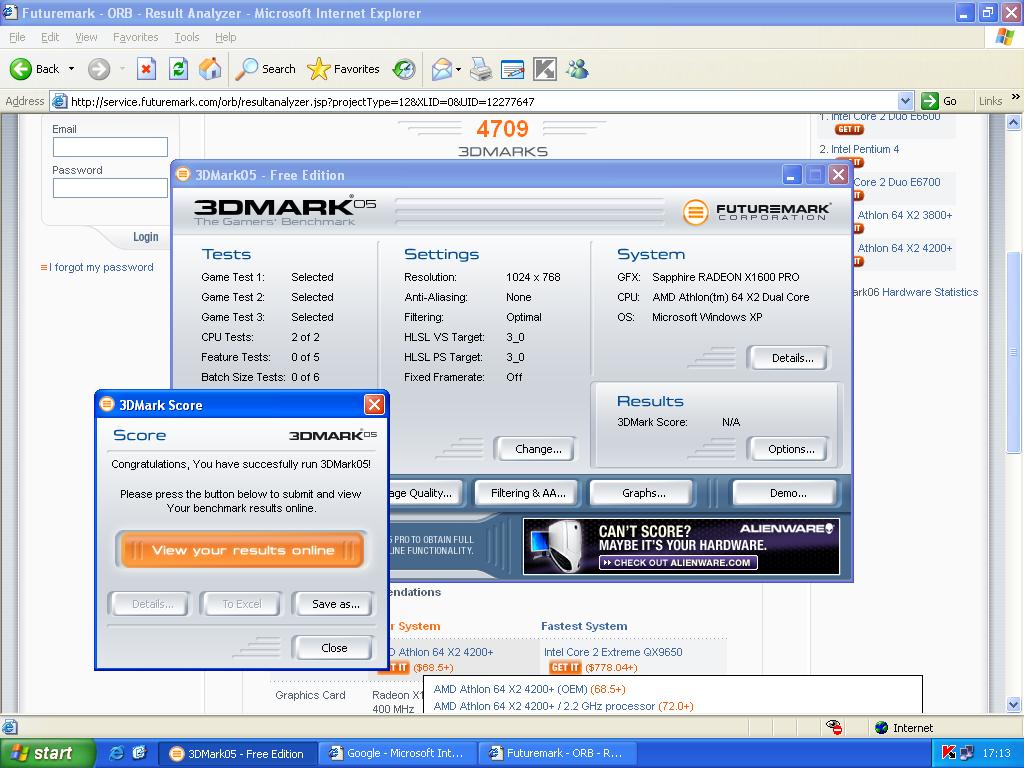Click the orange 3DMark05 window title icon
The image size is (1024, 768).
point(183,174)
